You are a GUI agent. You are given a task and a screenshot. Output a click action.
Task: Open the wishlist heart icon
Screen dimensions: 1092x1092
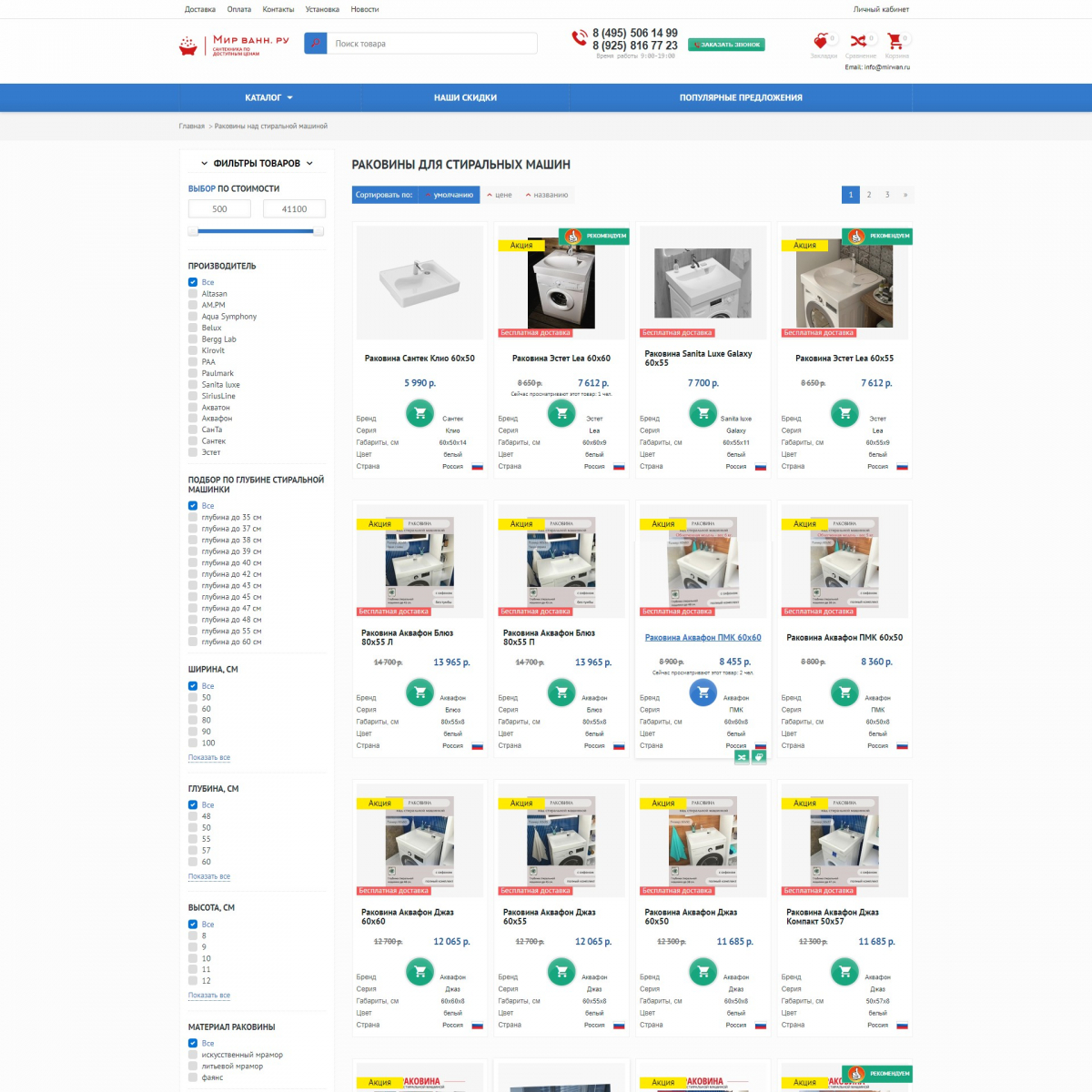[821, 41]
